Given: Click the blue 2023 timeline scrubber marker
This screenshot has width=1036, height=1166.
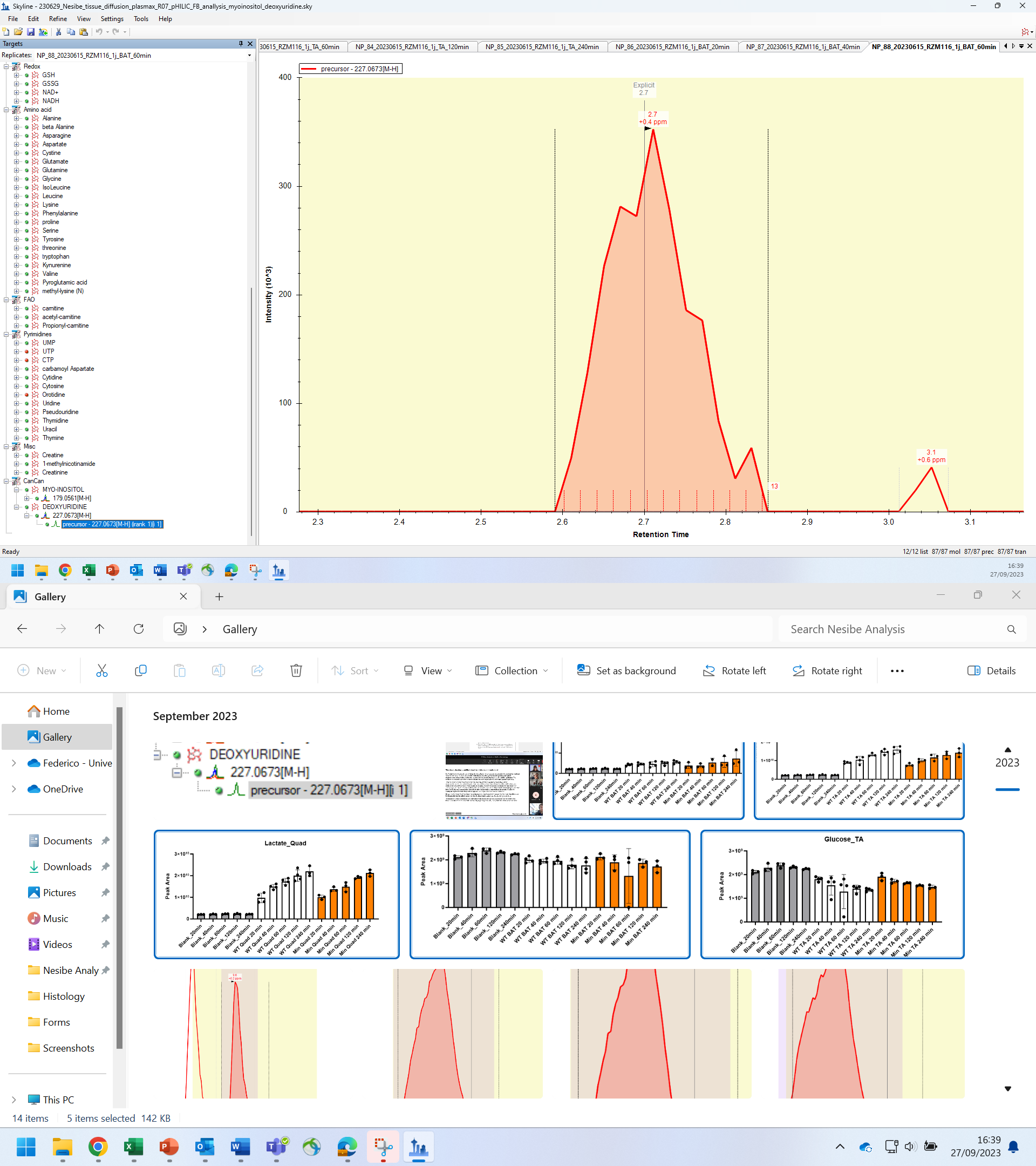Looking at the screenshot, I should tap(1007, 790).
